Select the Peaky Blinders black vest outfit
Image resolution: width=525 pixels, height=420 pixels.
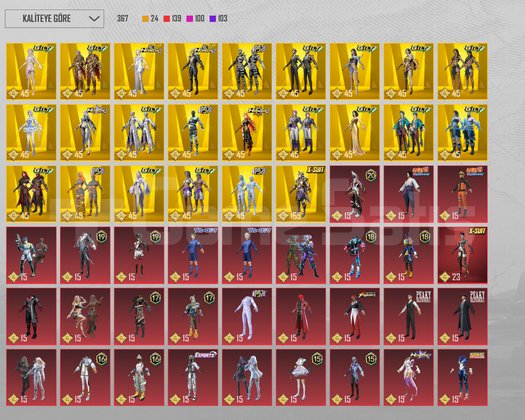(408, 317)
